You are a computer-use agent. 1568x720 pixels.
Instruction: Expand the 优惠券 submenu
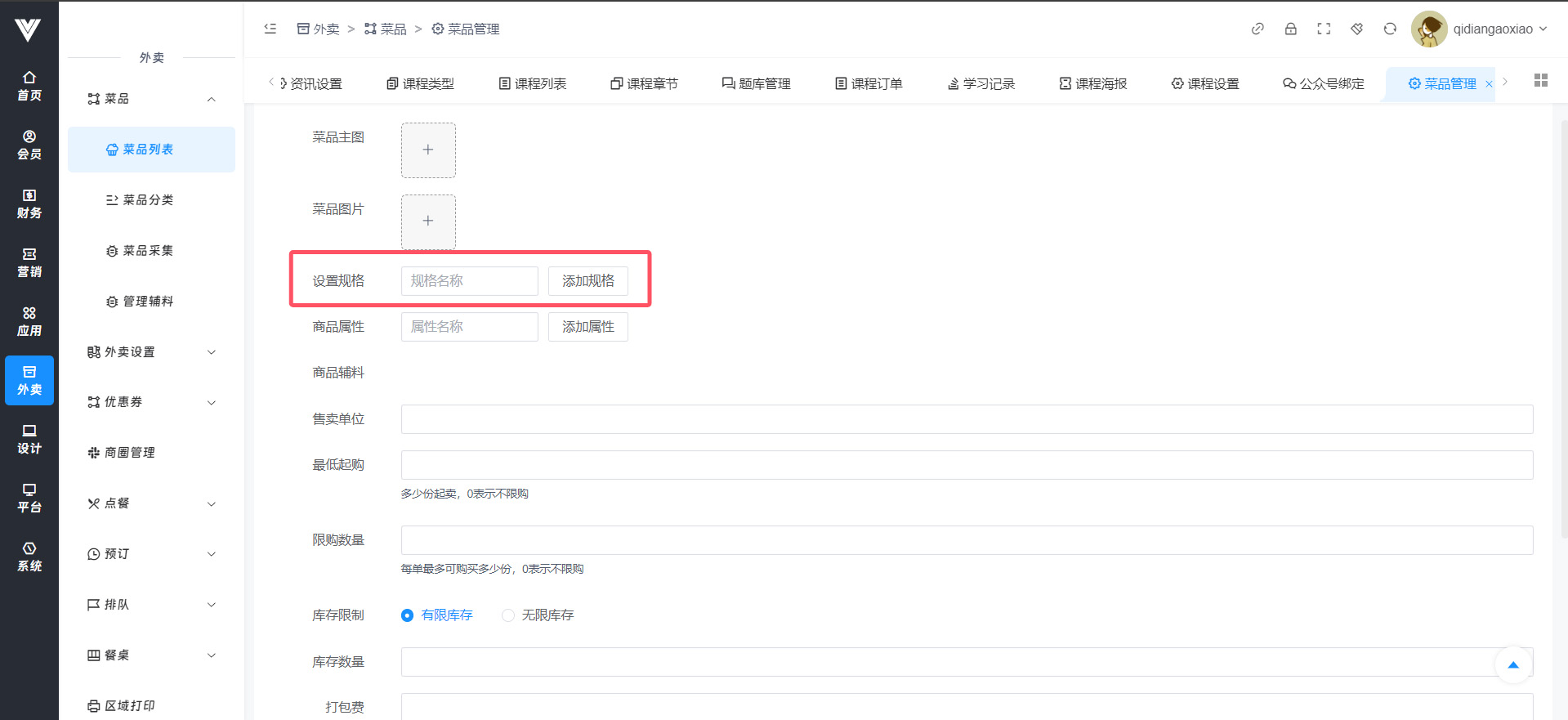click(151, 402)
